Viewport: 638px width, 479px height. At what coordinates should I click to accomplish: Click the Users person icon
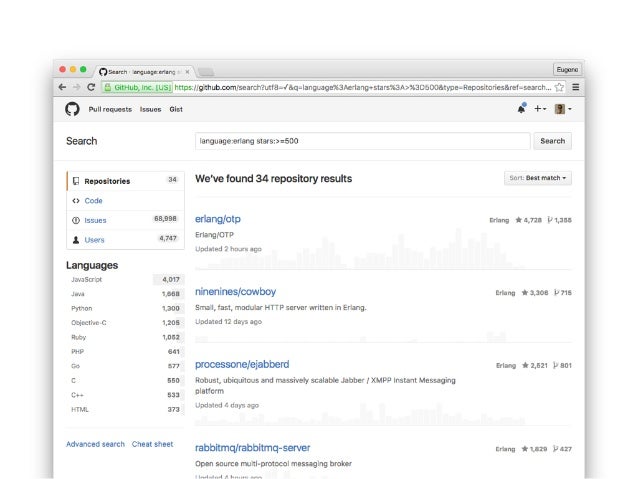point(76,240)
